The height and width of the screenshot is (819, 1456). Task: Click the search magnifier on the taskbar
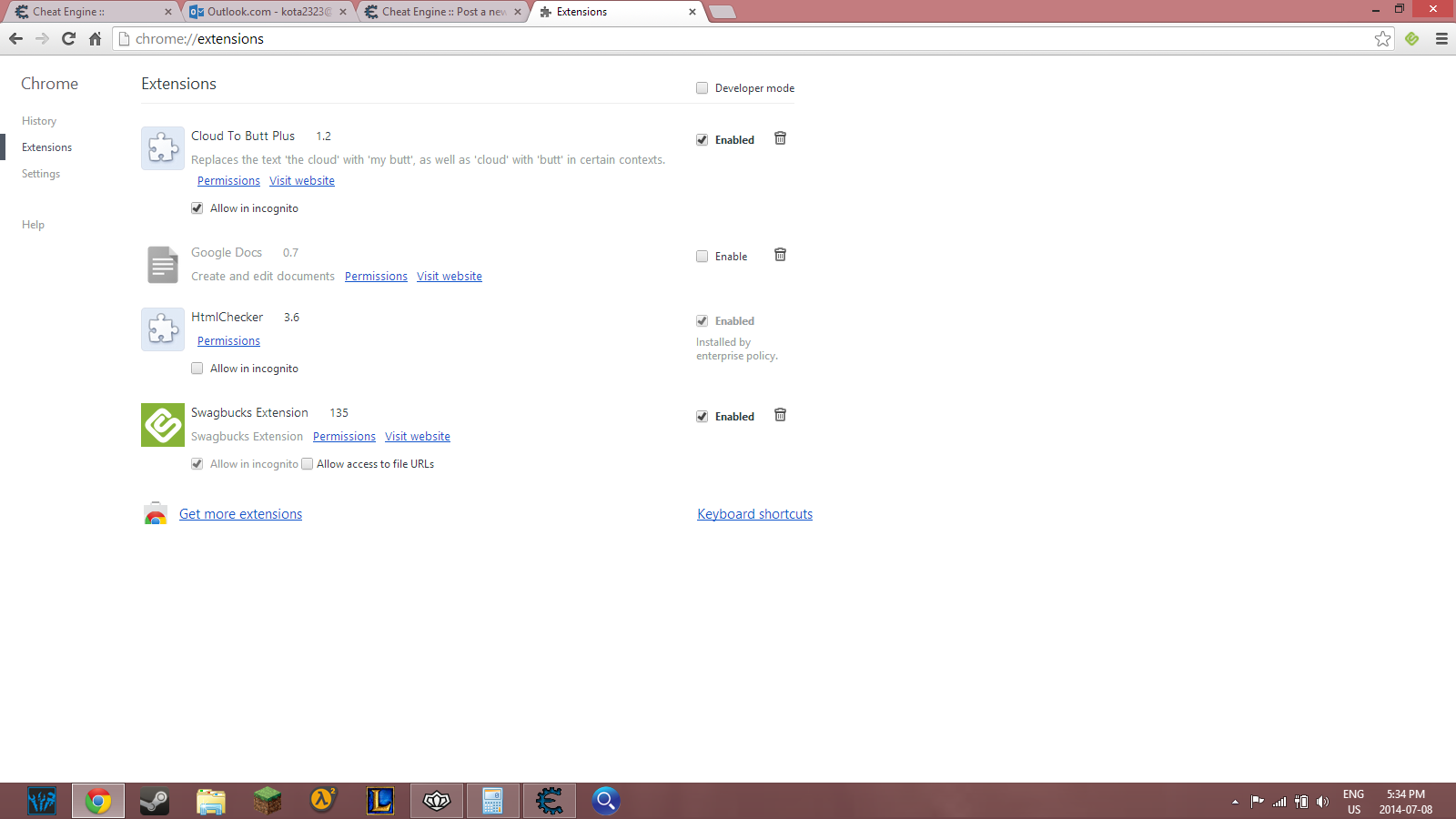(x=605, y=801)
